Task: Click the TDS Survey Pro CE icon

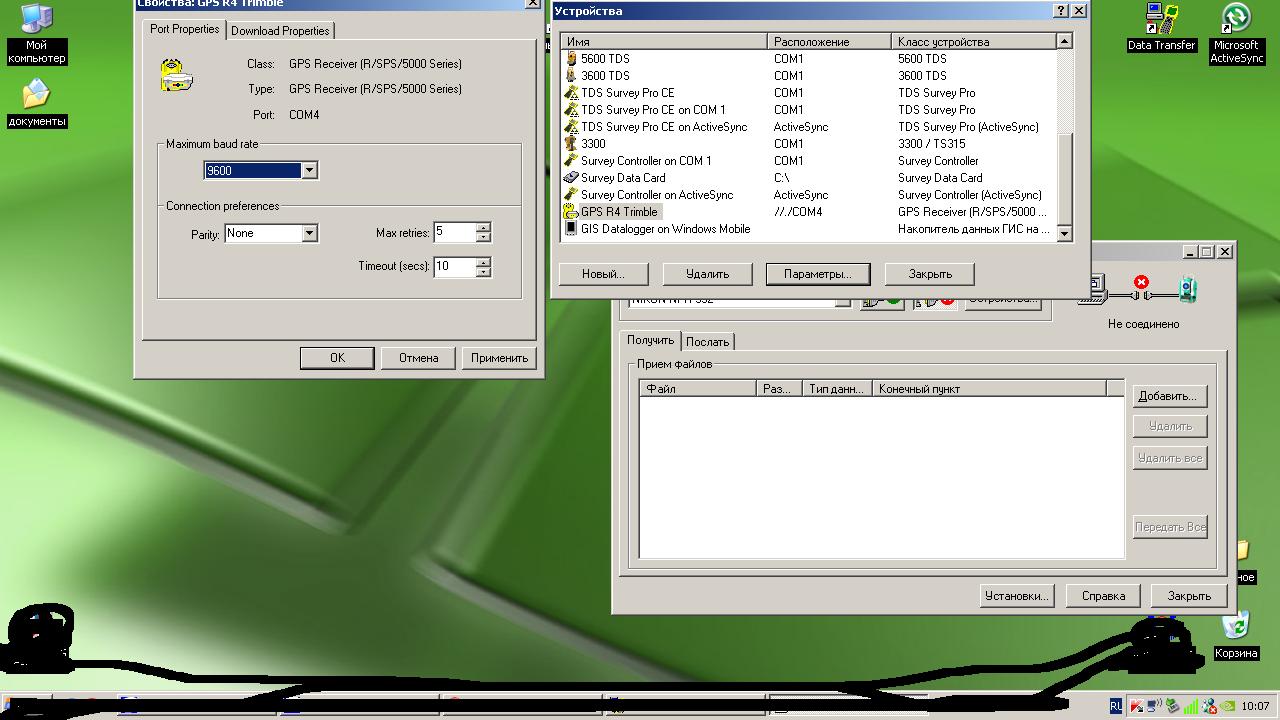Action: coord(571,92)
